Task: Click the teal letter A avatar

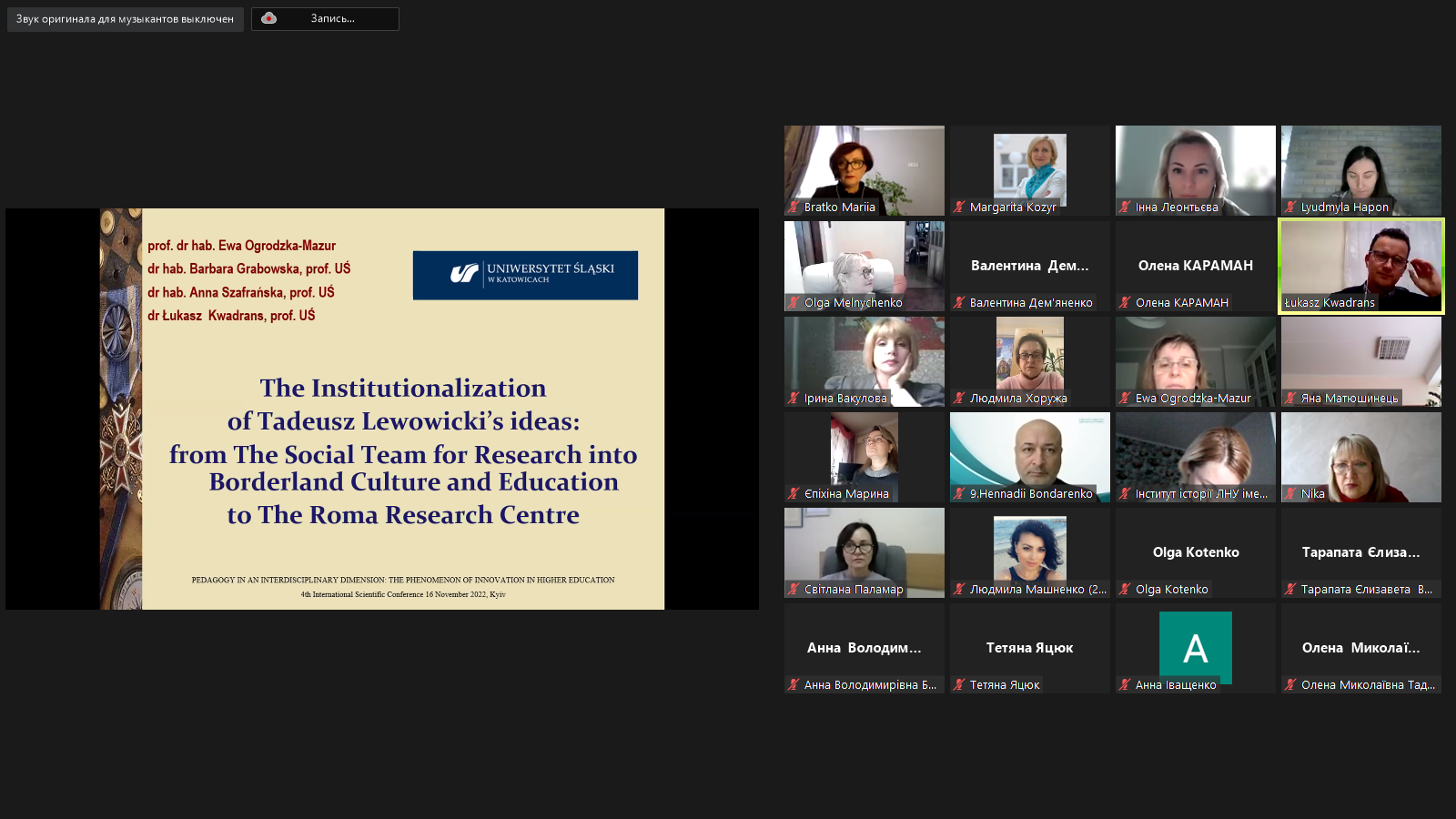Action: point(1195,647)
